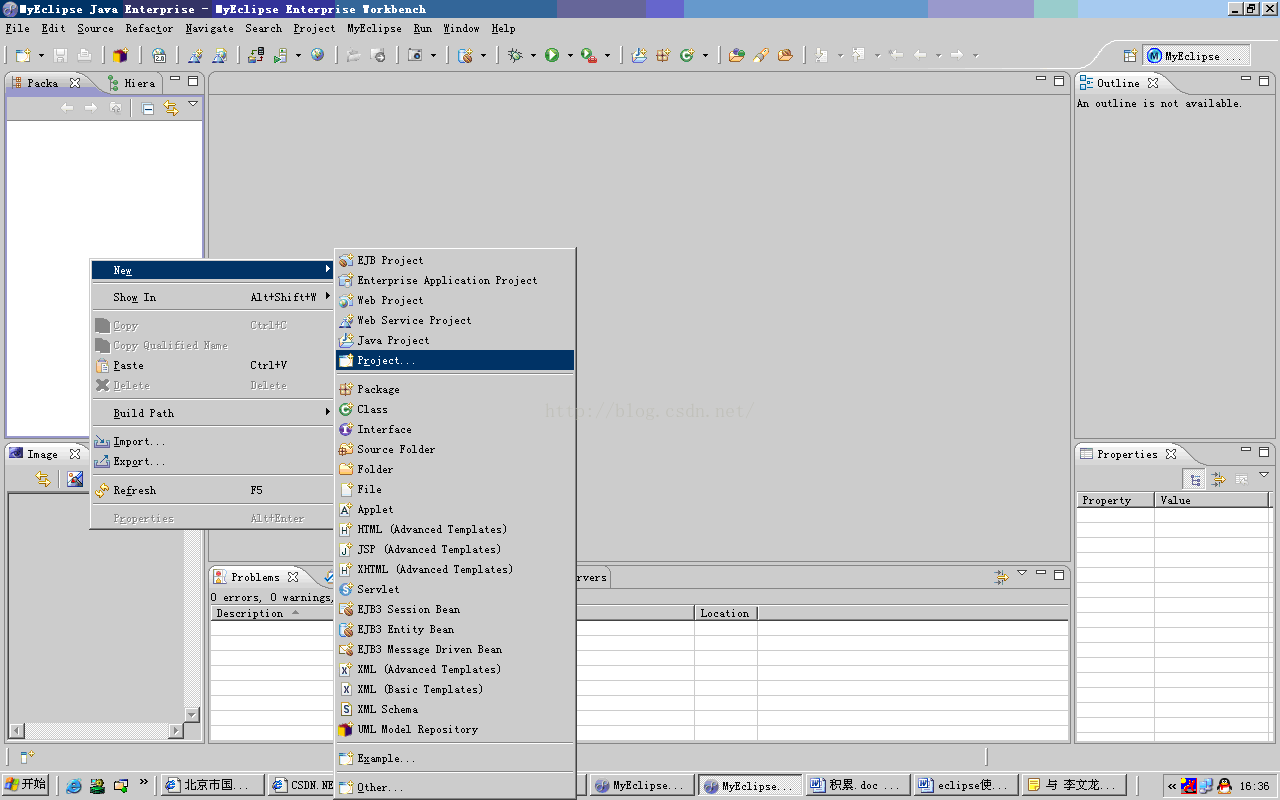Choose Paste from the context menu
Image resolution: width=1280 pixels, height=800 pixels.
point(212,365)
